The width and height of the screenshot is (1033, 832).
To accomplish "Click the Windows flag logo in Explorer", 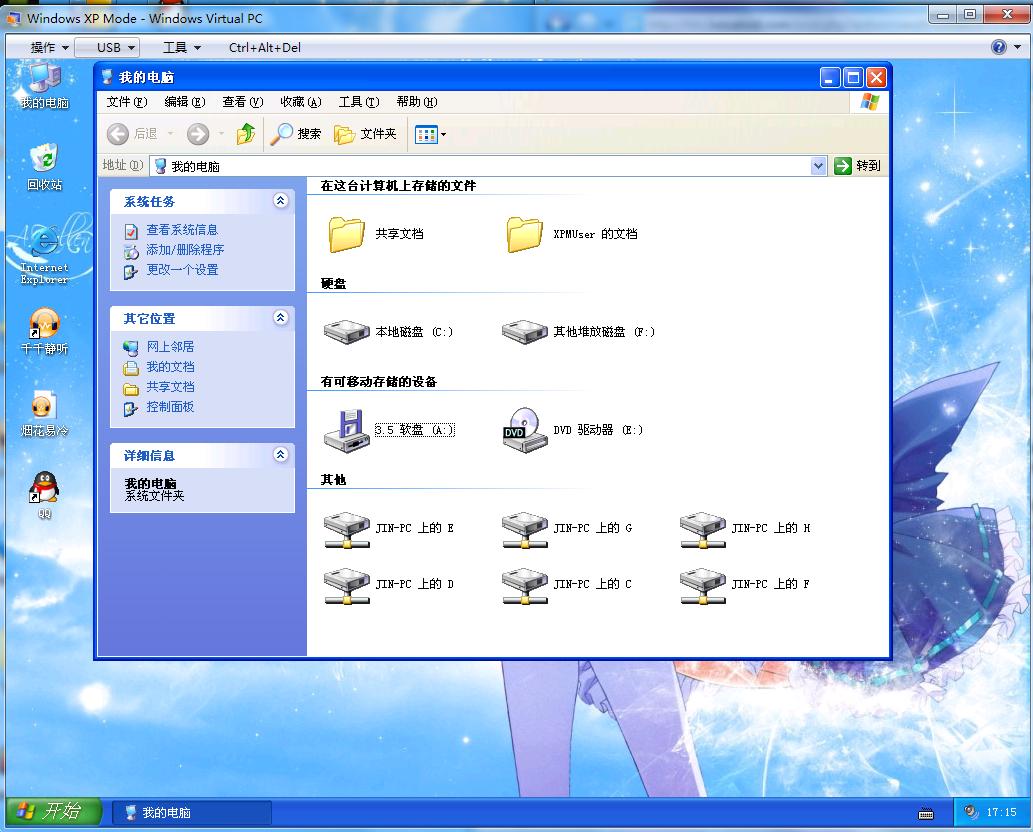I will pyautogui.click(x=869, y=101).
